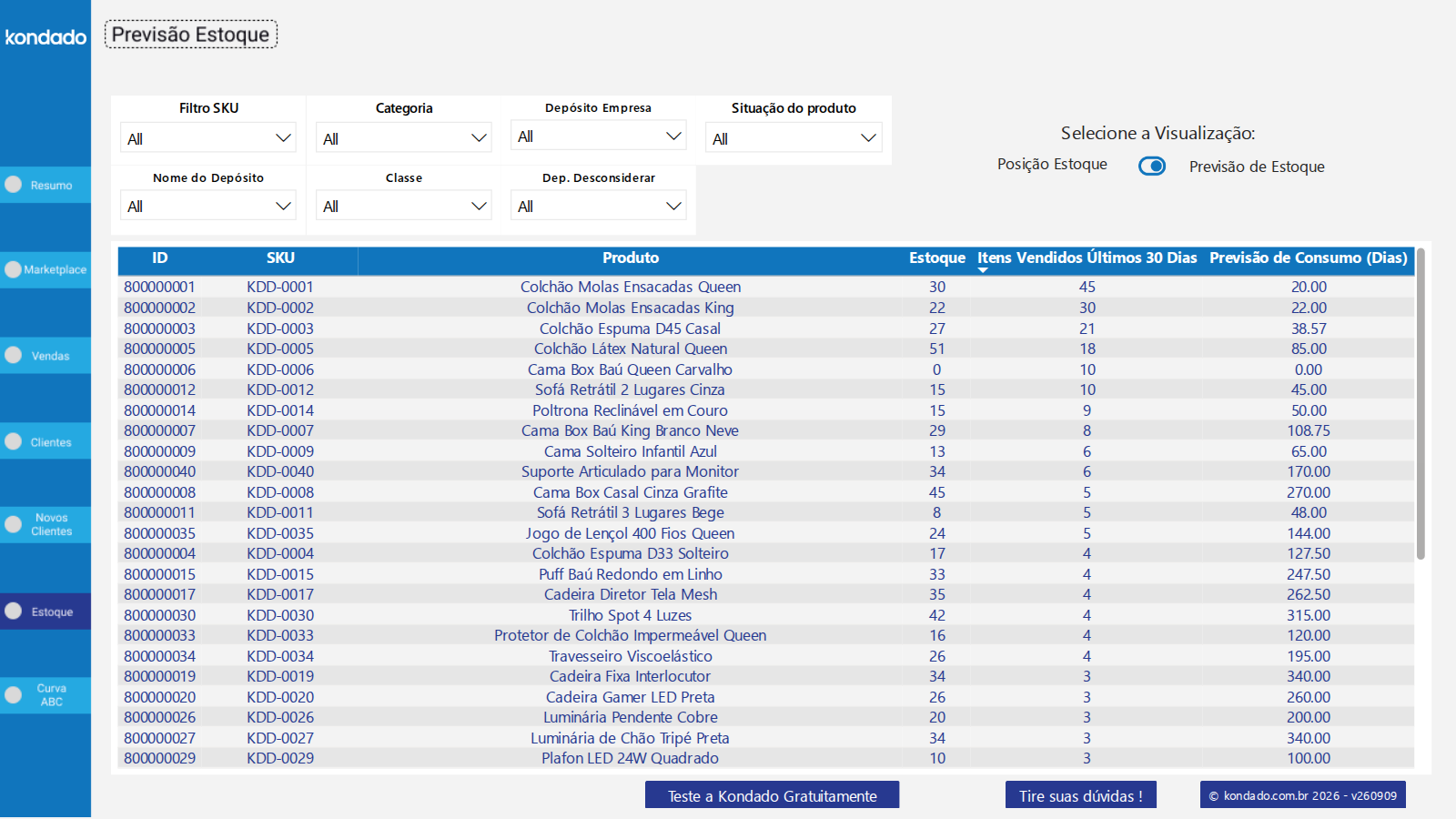Toggle Posição/Previsão de Estoque switch
This screenshot has height=819, width=1456.
[x=1152, y=166]
